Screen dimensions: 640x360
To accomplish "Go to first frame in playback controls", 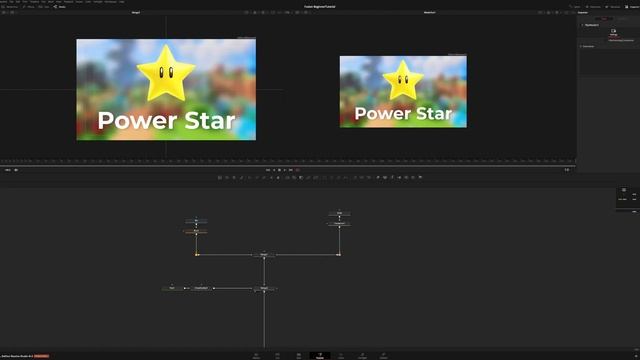I will tap(268, 170).
